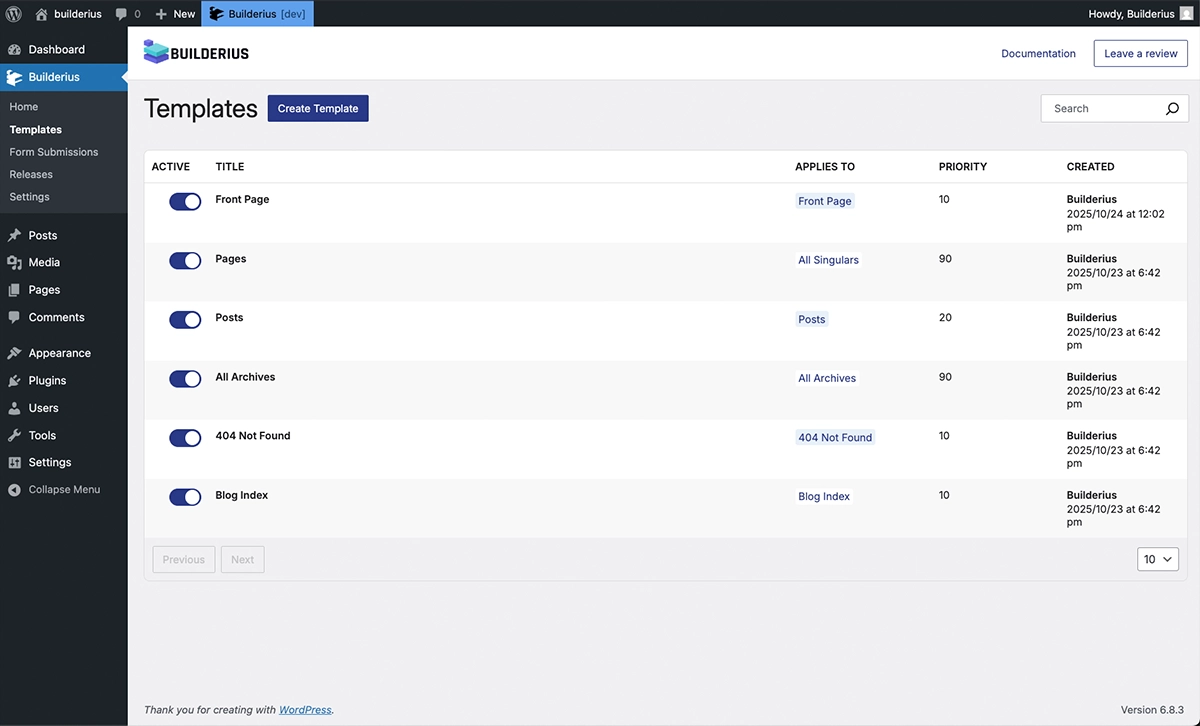Click the Comments icon in the sidebar

[16, 317]
